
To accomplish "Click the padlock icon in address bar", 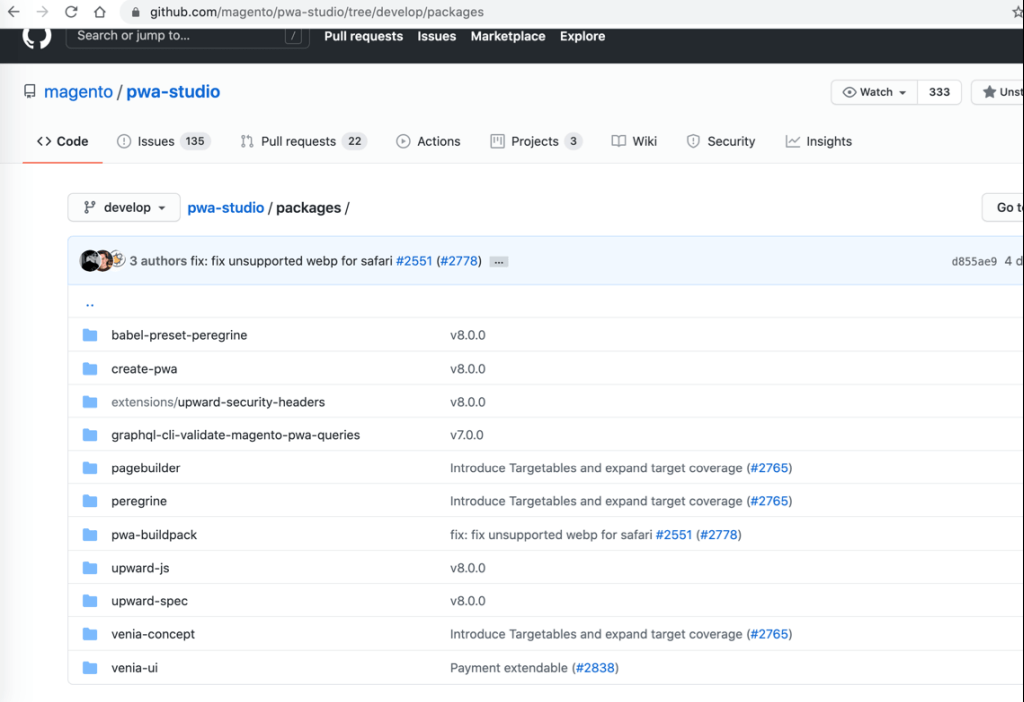I will [x=136, y=12].
